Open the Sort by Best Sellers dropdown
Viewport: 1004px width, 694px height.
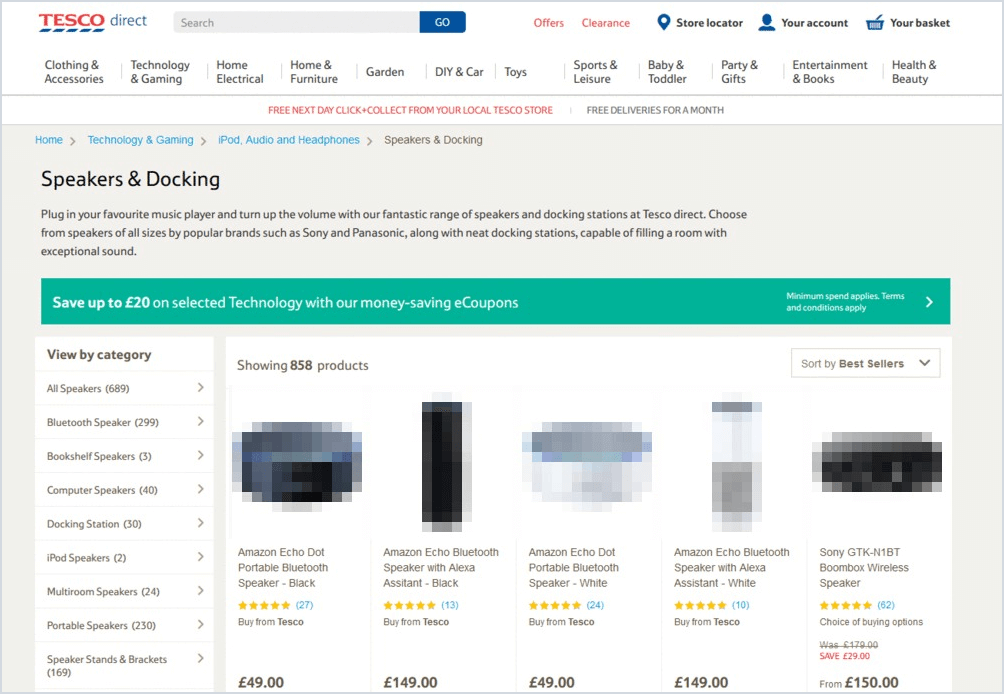click(x=865, y=364)
